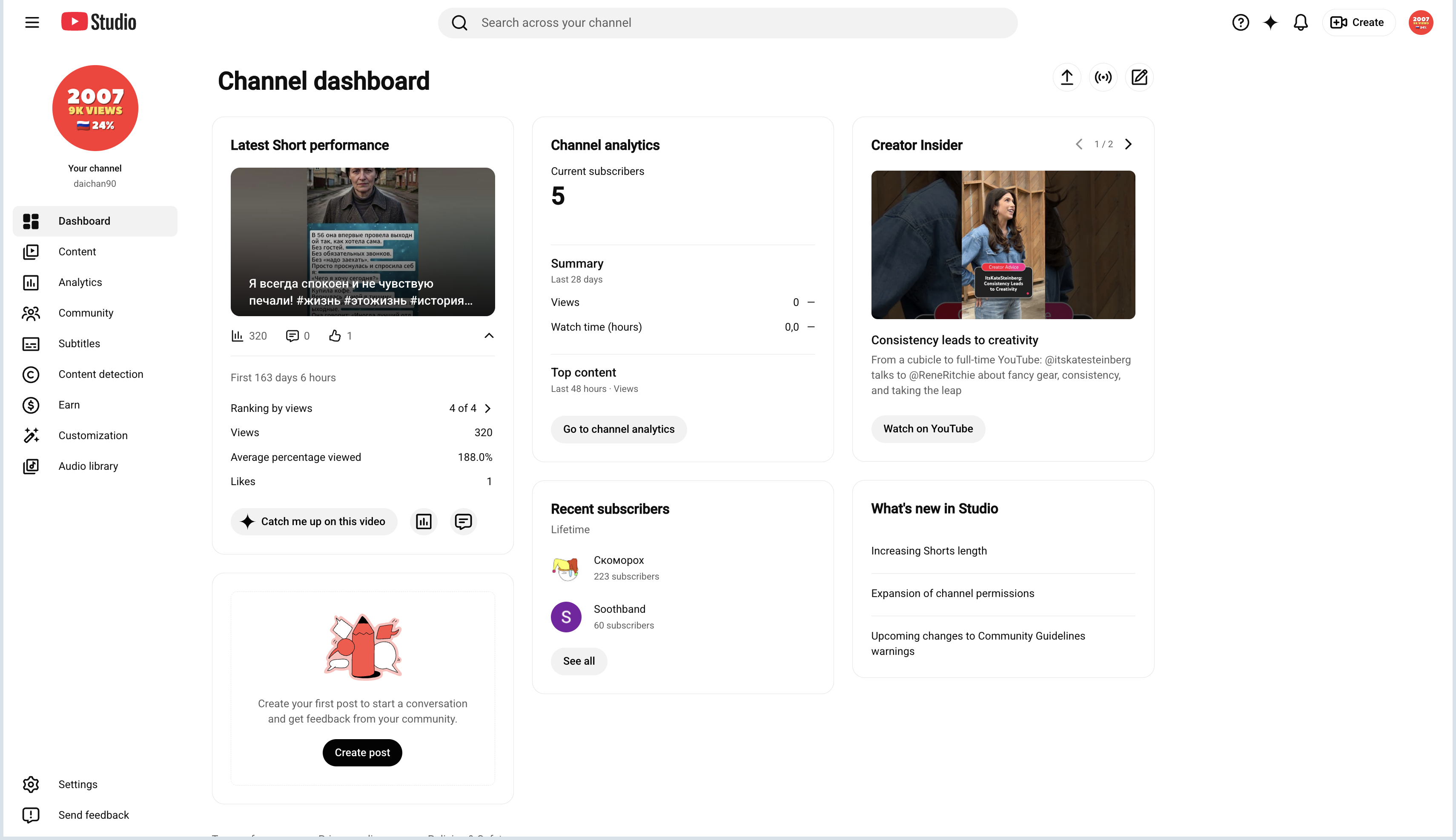This screenshot has height=840, width=1456.
Task: Click the black Create post button
Action: (x=362, y=752)
